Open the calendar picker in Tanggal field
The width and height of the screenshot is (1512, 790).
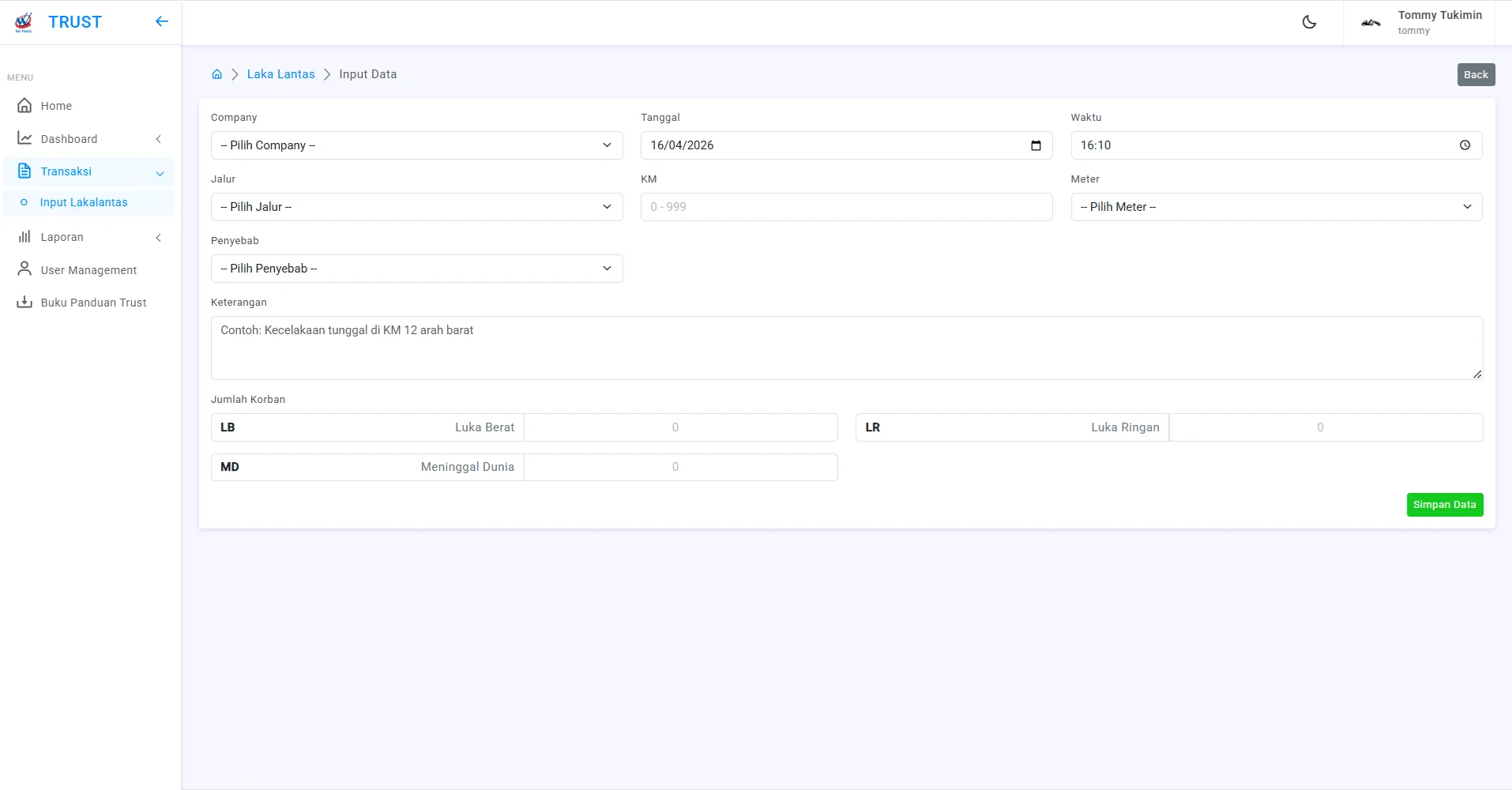point(1036,145)
